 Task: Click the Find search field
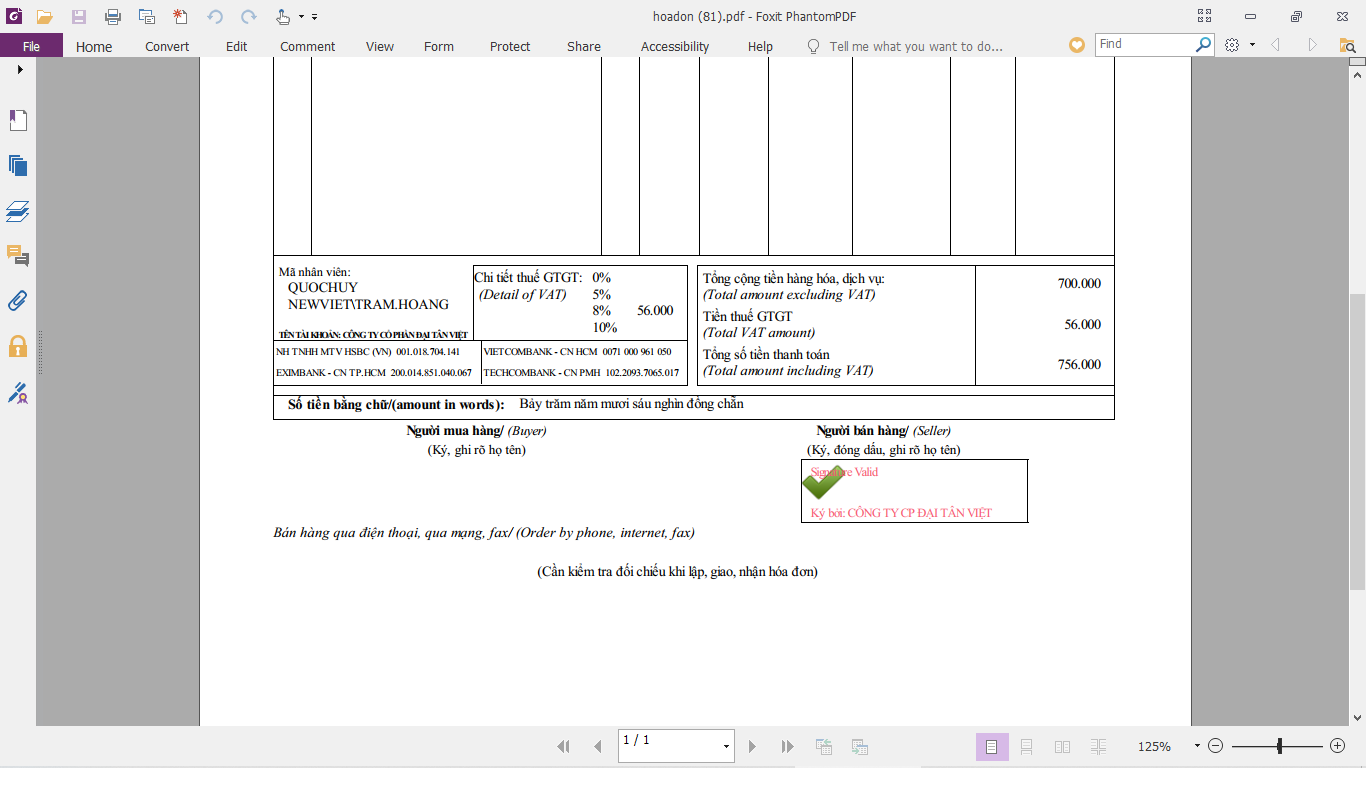[1144, 44]
